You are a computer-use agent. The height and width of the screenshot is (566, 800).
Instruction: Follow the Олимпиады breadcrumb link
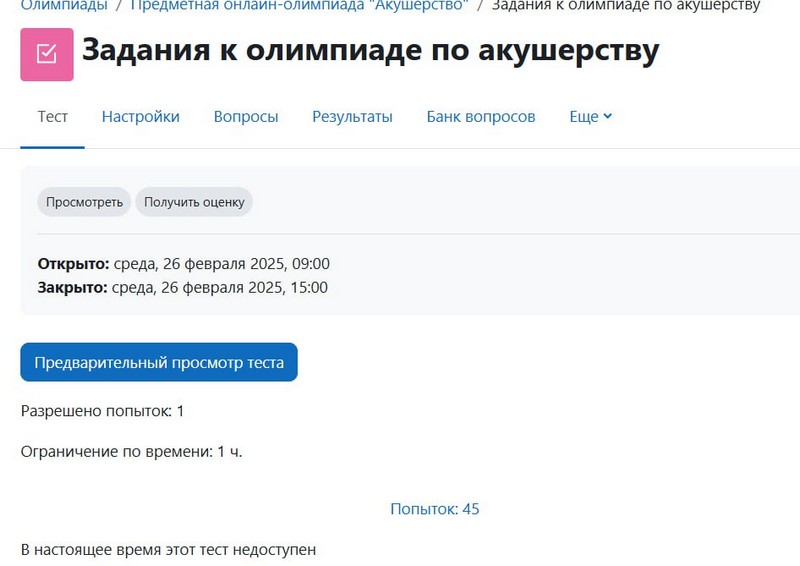(64, 6)
